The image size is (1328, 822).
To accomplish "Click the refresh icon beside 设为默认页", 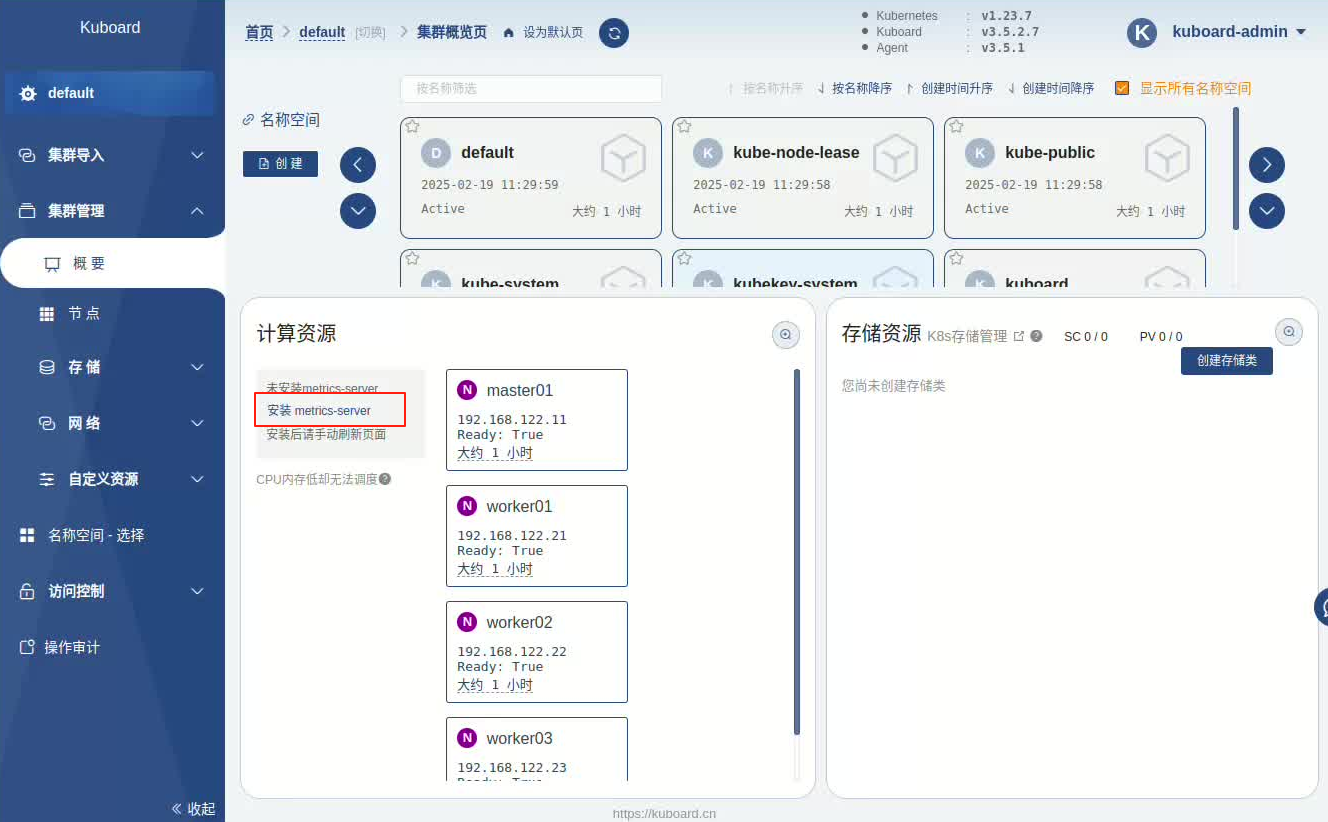I will point(614,33).
